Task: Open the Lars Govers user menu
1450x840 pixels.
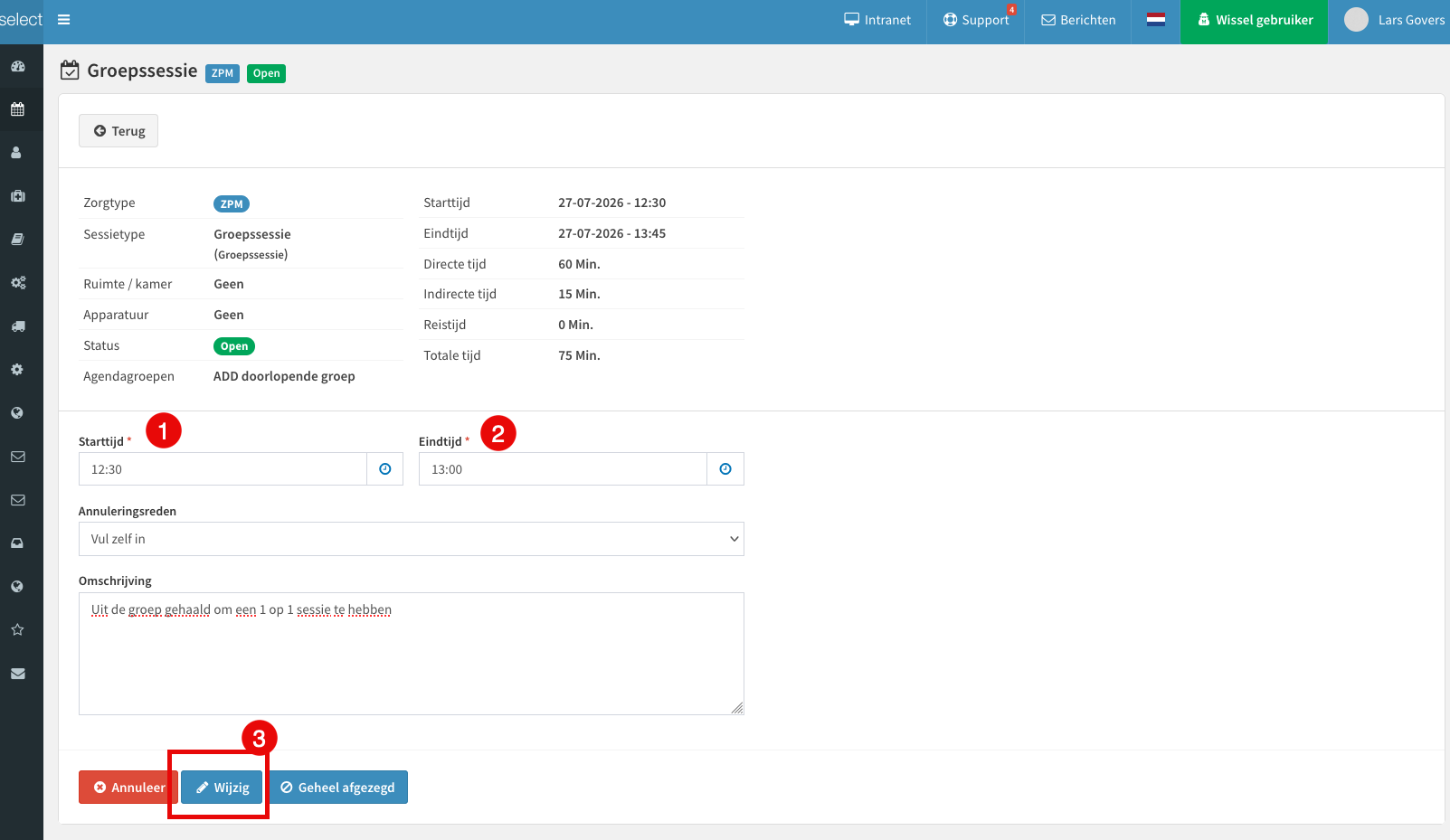Action: (1397, 20)
